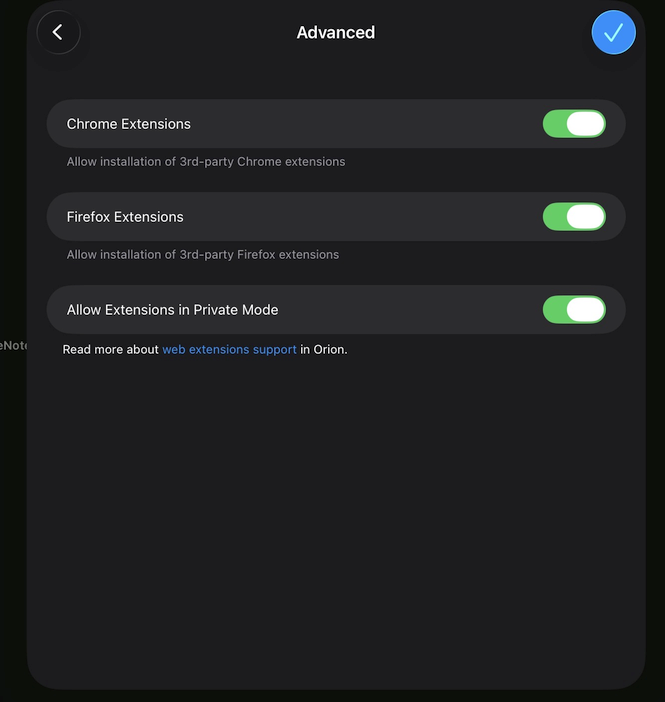Click the empty panel area below the settings
The image size is (665, 702).
click(336, 520)
